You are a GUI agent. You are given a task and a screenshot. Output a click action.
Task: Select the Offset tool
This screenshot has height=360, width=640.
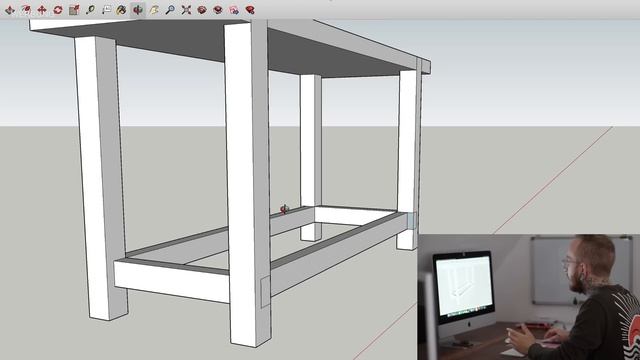point(26,10)
